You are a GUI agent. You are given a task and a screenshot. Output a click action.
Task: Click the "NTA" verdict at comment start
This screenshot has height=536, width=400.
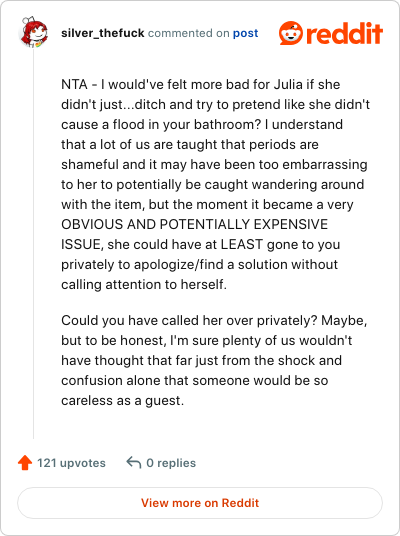[x=74, y=84]
